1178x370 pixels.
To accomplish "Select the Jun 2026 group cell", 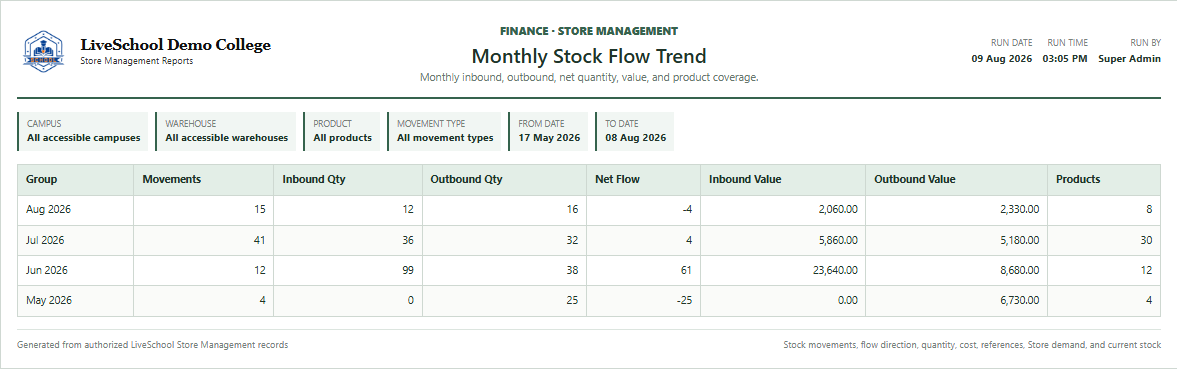I will click(x=75, y=271).
